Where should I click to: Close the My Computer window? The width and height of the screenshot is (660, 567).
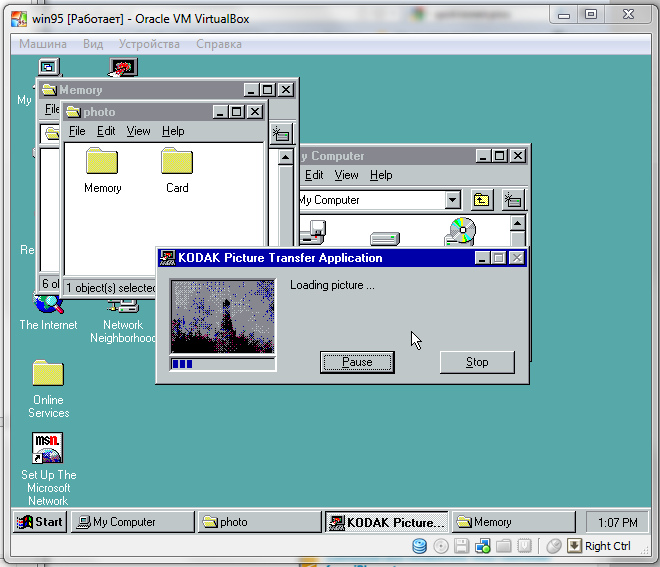point(518,156)
